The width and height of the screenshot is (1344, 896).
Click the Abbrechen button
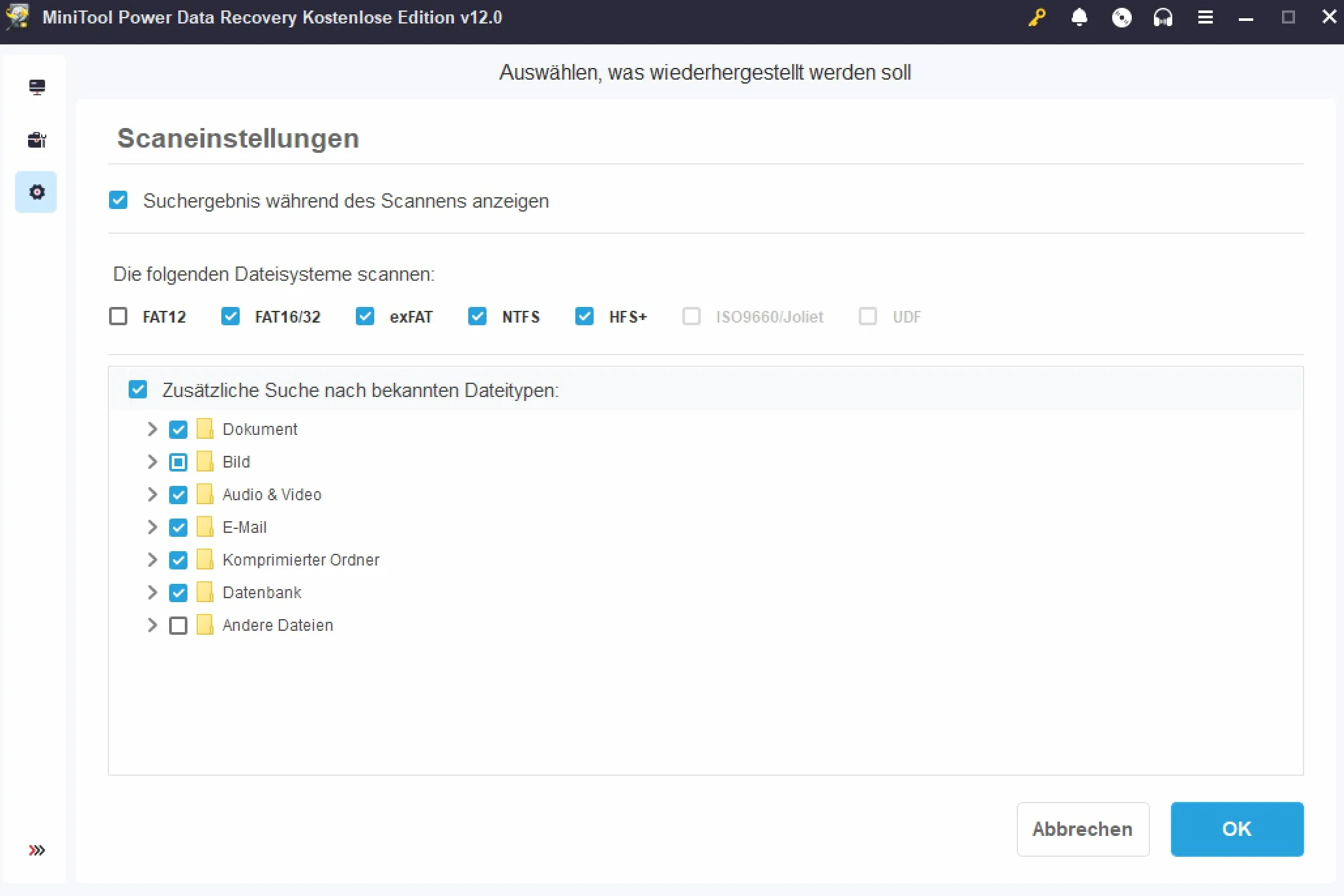[1083, 829]
